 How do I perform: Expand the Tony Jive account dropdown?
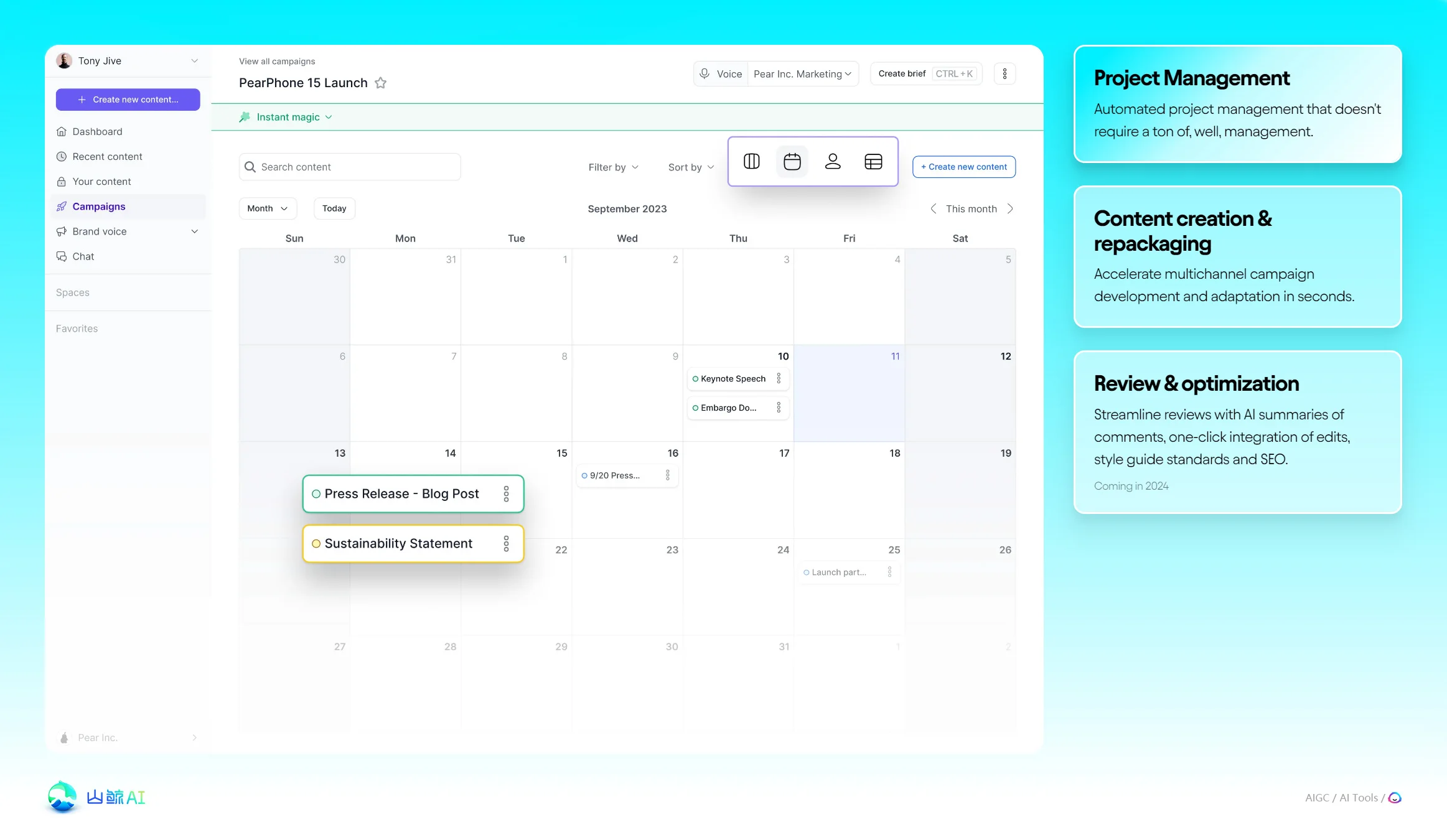pyautogui.click(x=194, y=61)
